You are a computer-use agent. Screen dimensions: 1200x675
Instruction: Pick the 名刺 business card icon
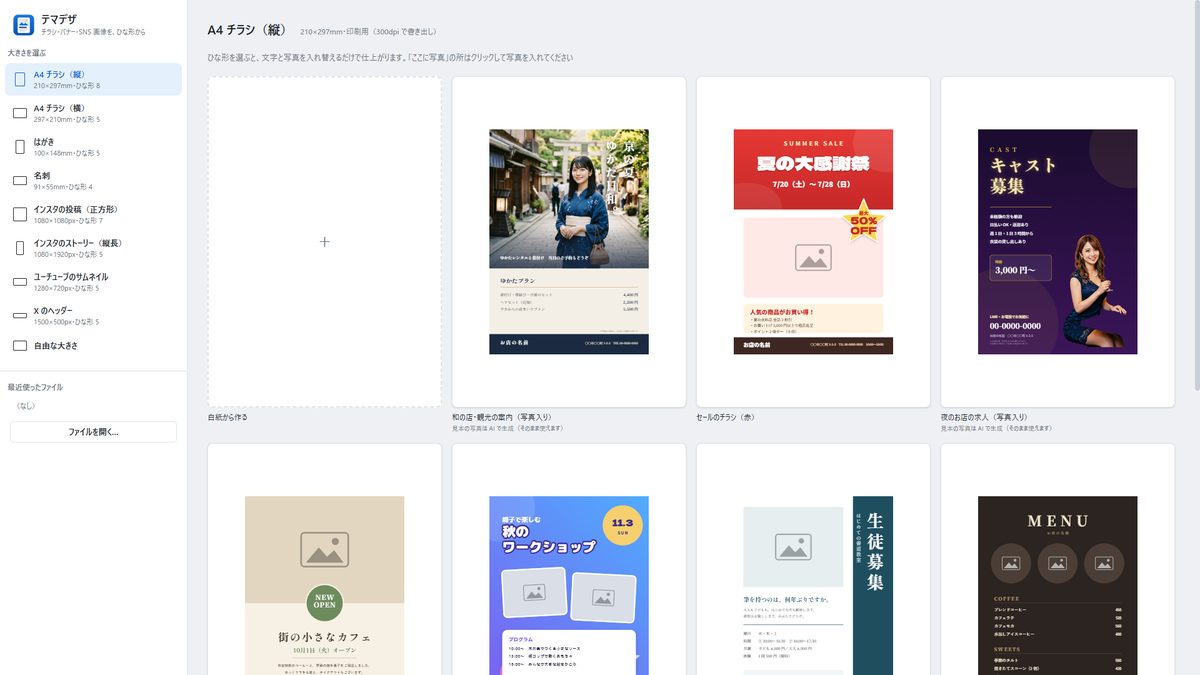(x=20, y=180)
